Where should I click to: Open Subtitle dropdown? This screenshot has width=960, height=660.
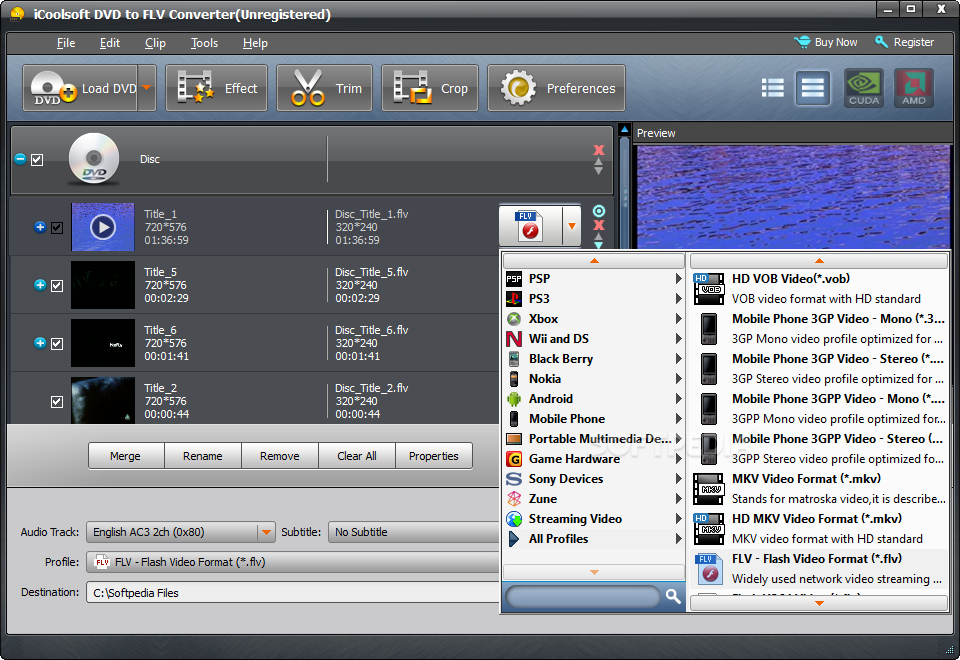[x=415, y=532]
